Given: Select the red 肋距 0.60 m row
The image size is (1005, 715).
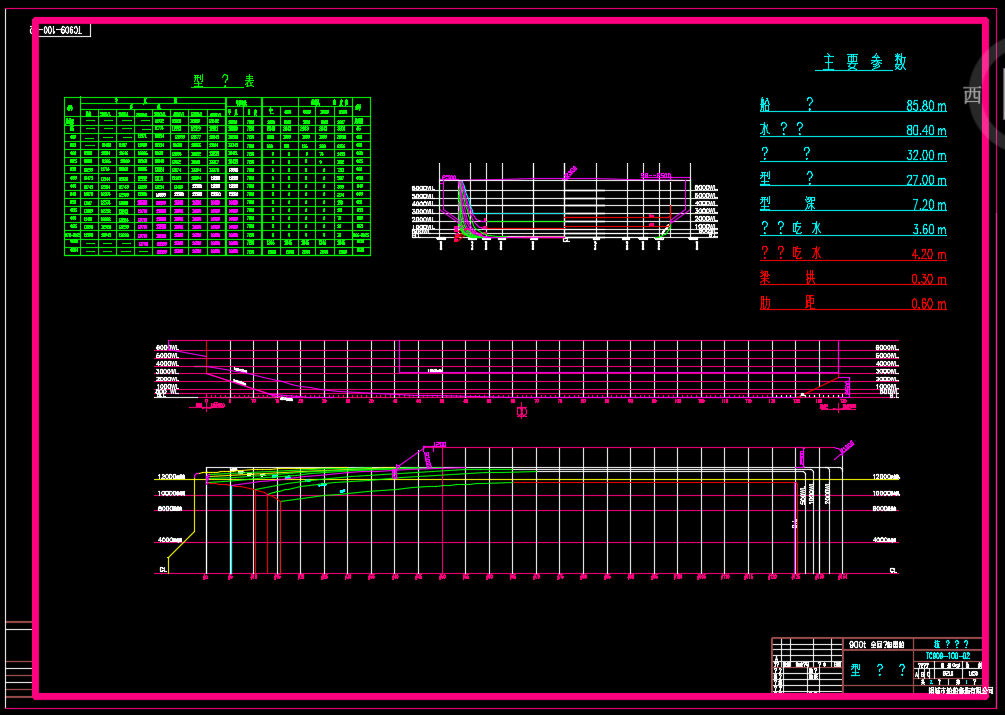Looking at the screenshot, I should tap(853, 304).
